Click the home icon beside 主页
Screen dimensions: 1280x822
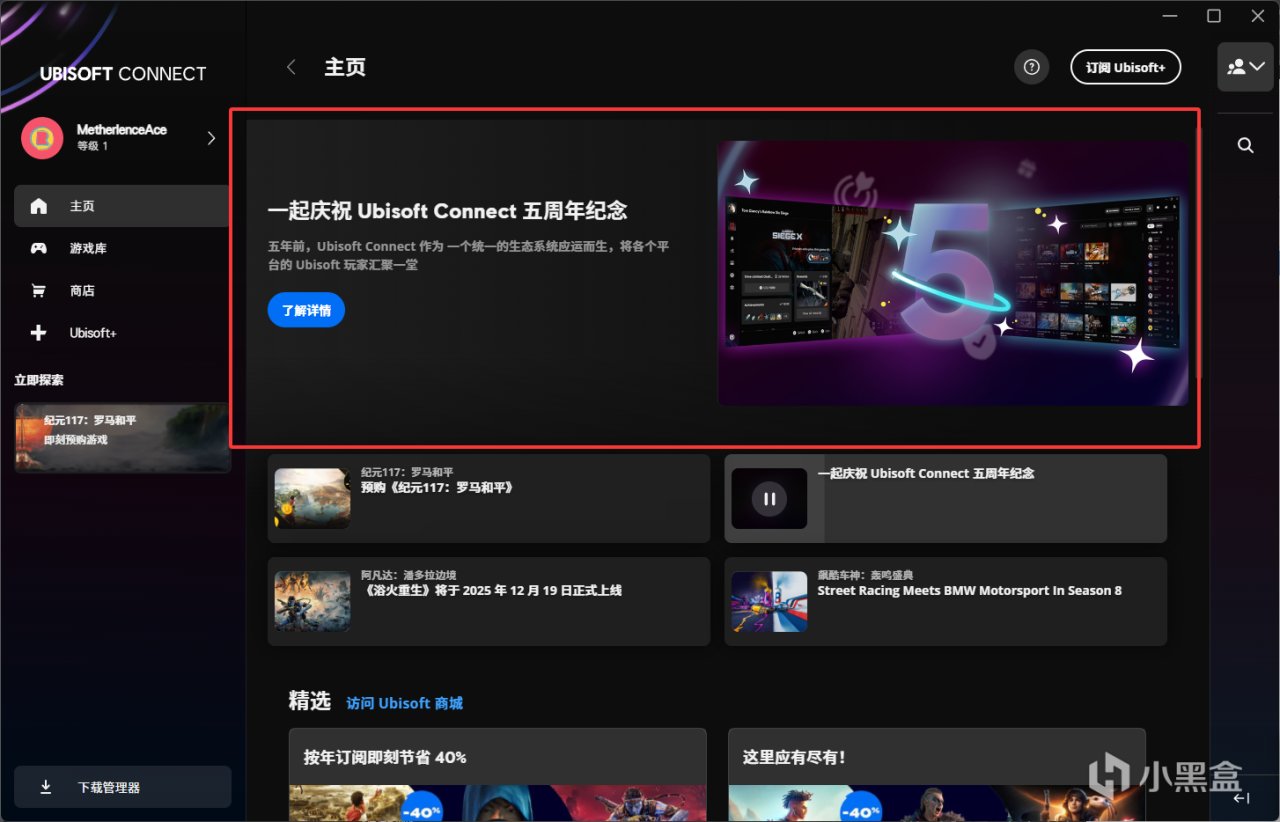39,206
